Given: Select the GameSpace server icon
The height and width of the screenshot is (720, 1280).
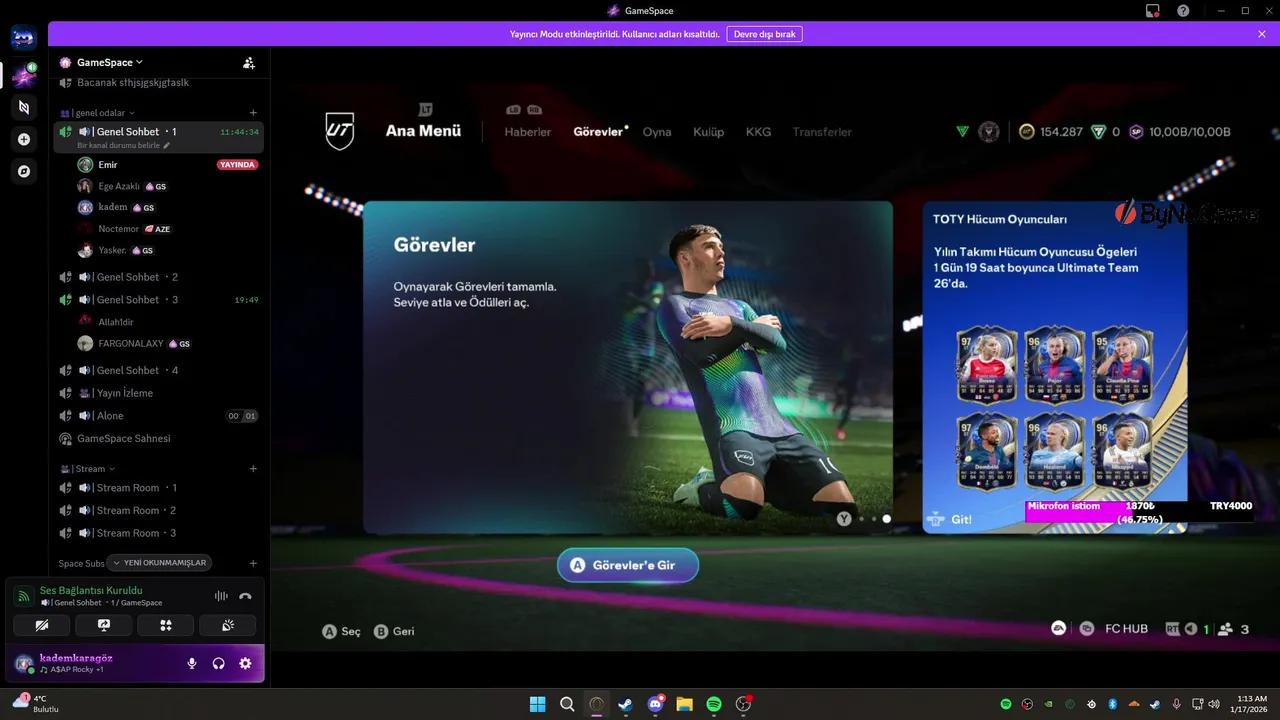Looking at the screenshot, I should 24,75.
